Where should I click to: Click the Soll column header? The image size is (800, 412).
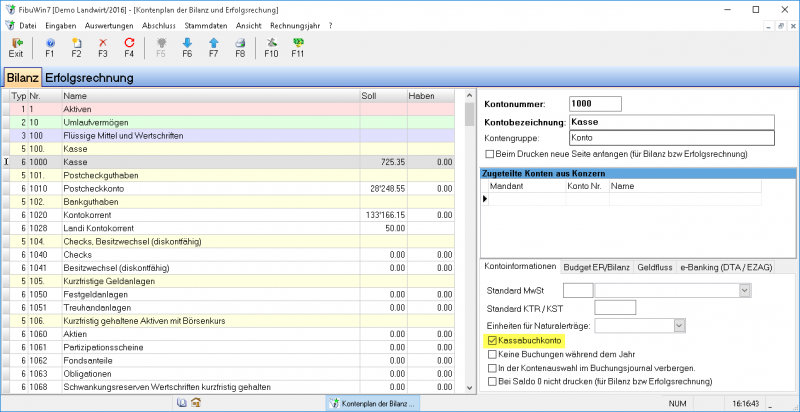pos(383,95)
